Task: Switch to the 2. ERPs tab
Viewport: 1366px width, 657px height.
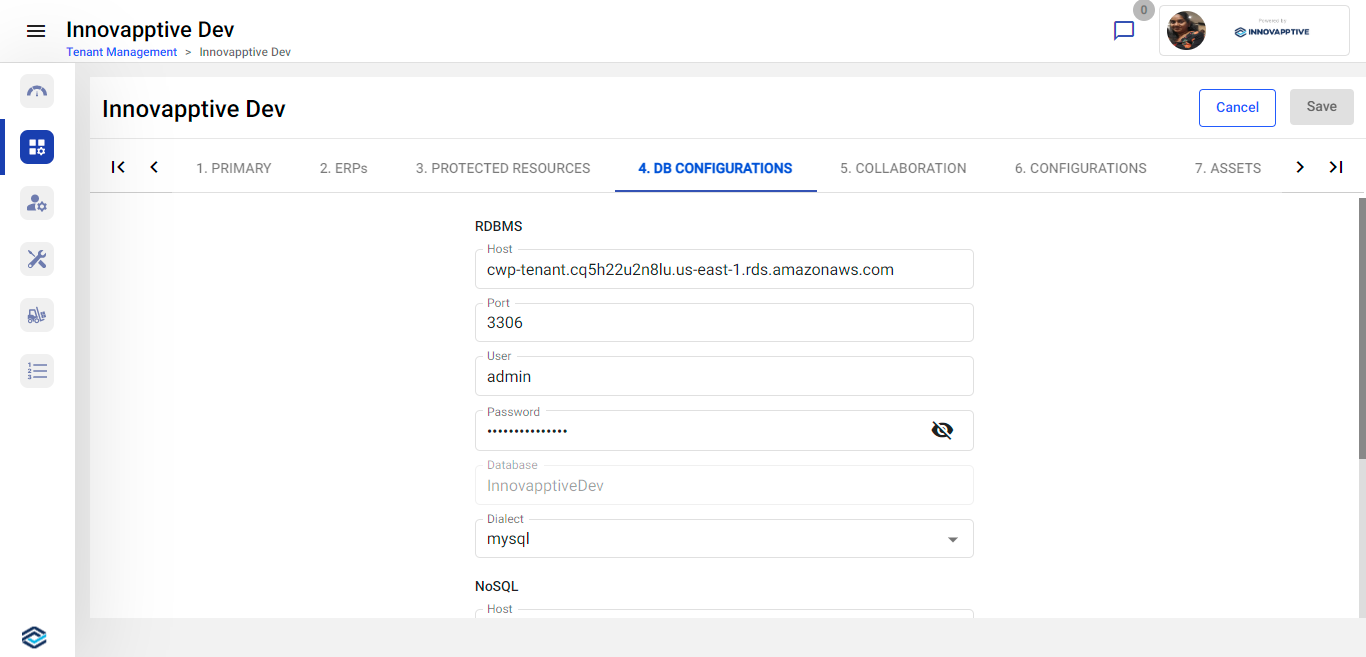Action: [x=344, y=168]
